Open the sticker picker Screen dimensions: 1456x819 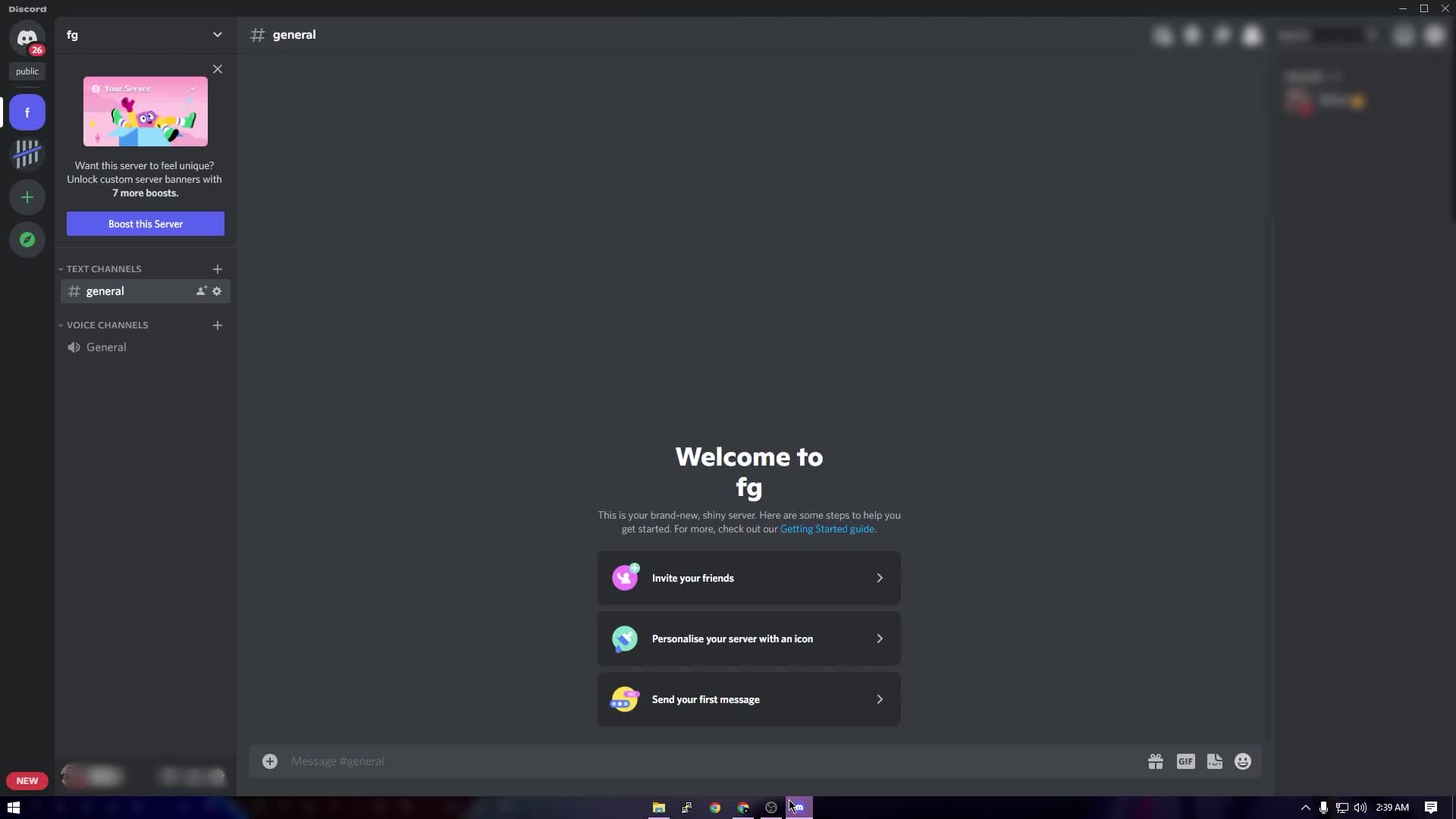[x=1214, y=761]
